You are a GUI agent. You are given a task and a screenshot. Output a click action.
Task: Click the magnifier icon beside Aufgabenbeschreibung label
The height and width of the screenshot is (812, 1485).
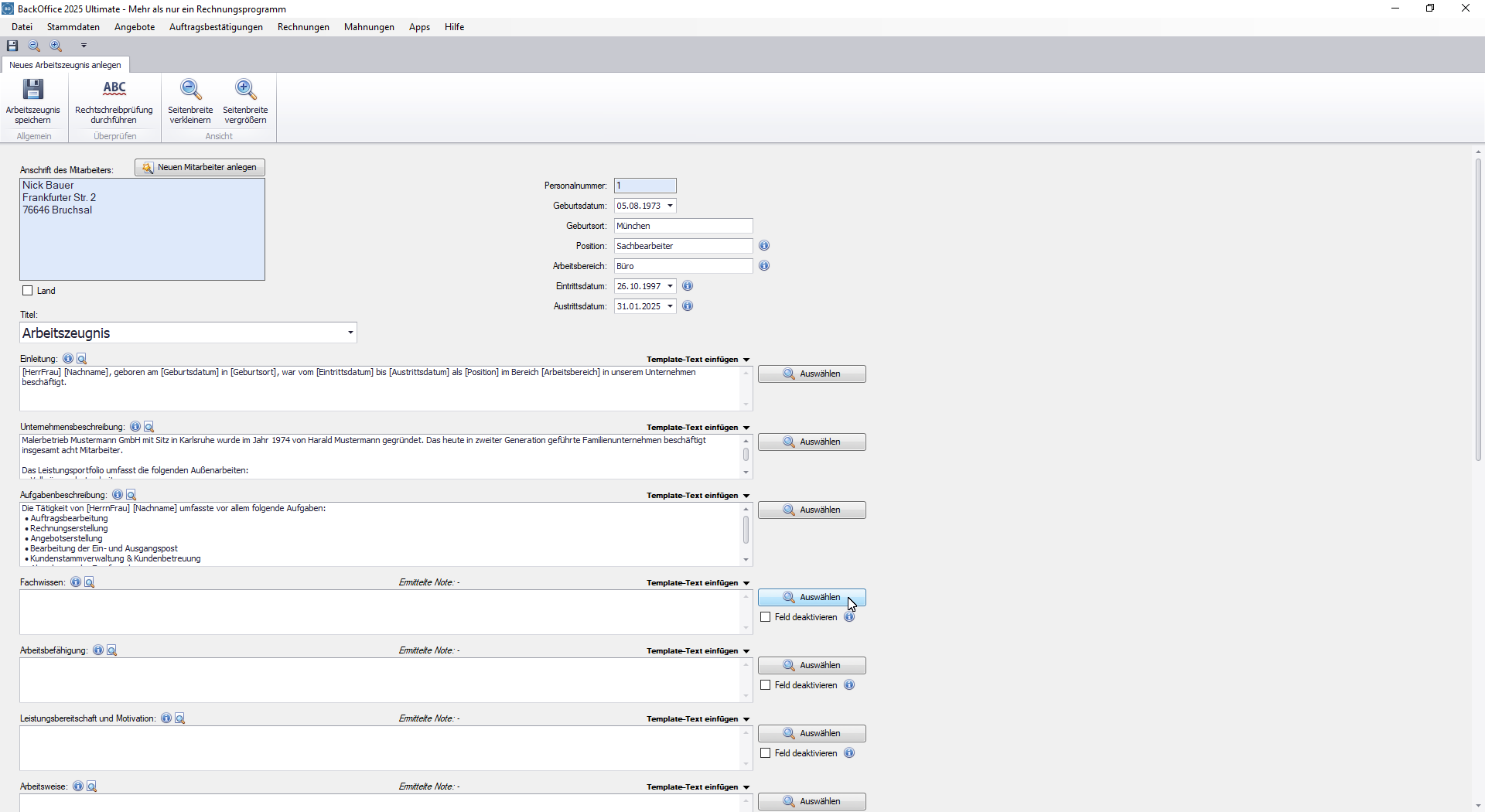pyautogui.click(x=131, y=495)
